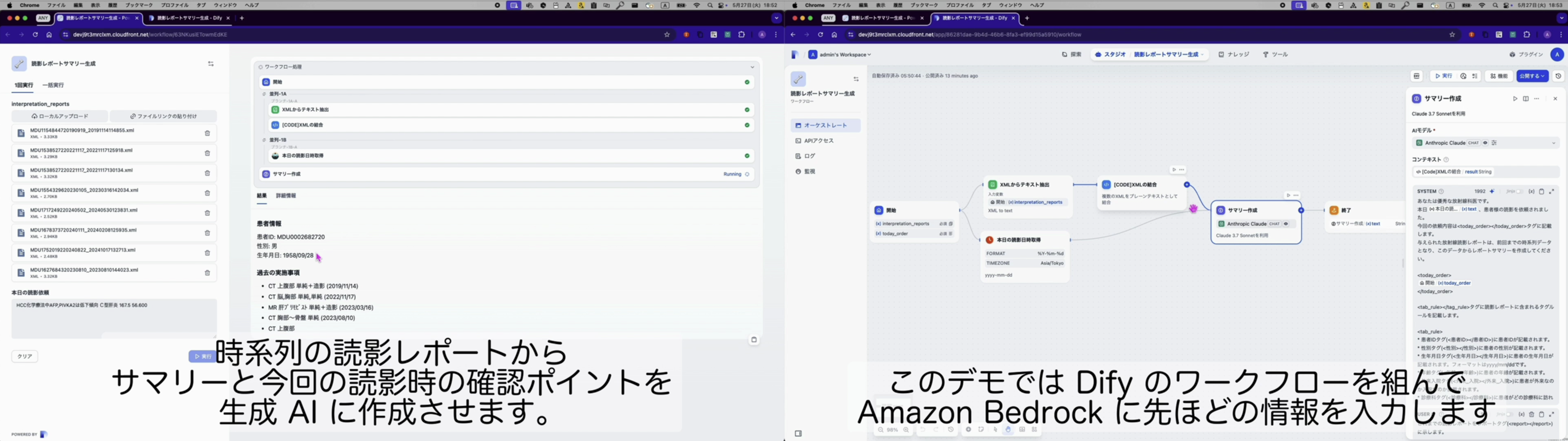Open run settings icon beside left app title
The height and width of the screenshot is (441, 1568).
coord(211,64)
